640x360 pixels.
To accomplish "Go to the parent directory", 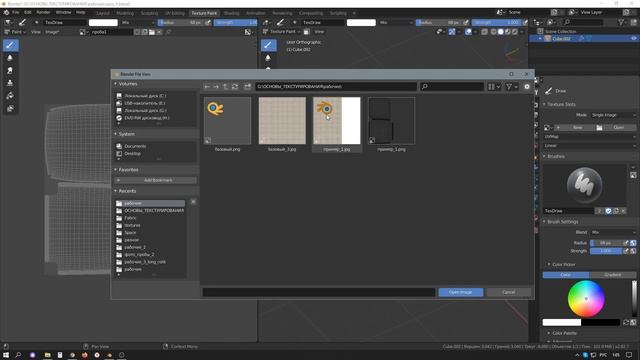I will click(225, 87).
